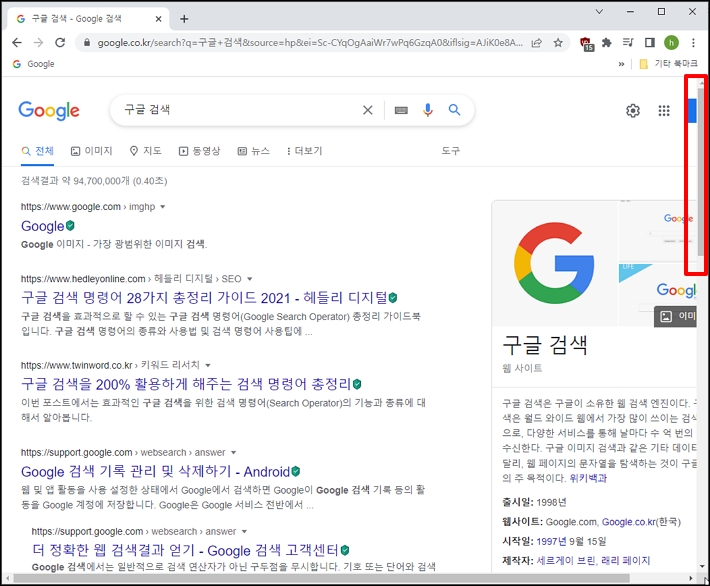The width and height of the screenshot is (710, 586).
Task: Open the Google 검색 기록 관리 및 삭제하기 result
Action: point(155,471)
